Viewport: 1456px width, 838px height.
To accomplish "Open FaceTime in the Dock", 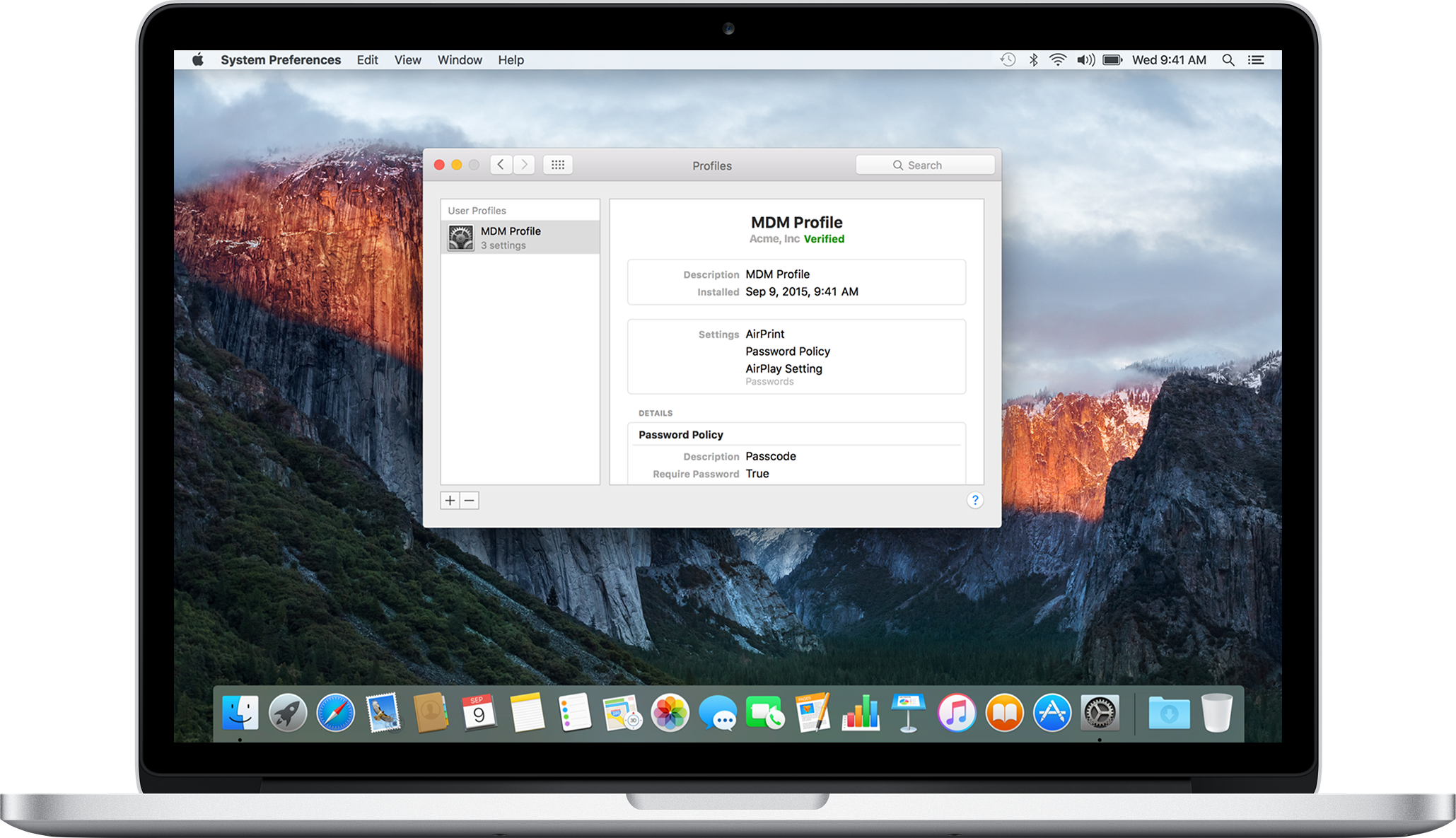I will pos(765,713).
